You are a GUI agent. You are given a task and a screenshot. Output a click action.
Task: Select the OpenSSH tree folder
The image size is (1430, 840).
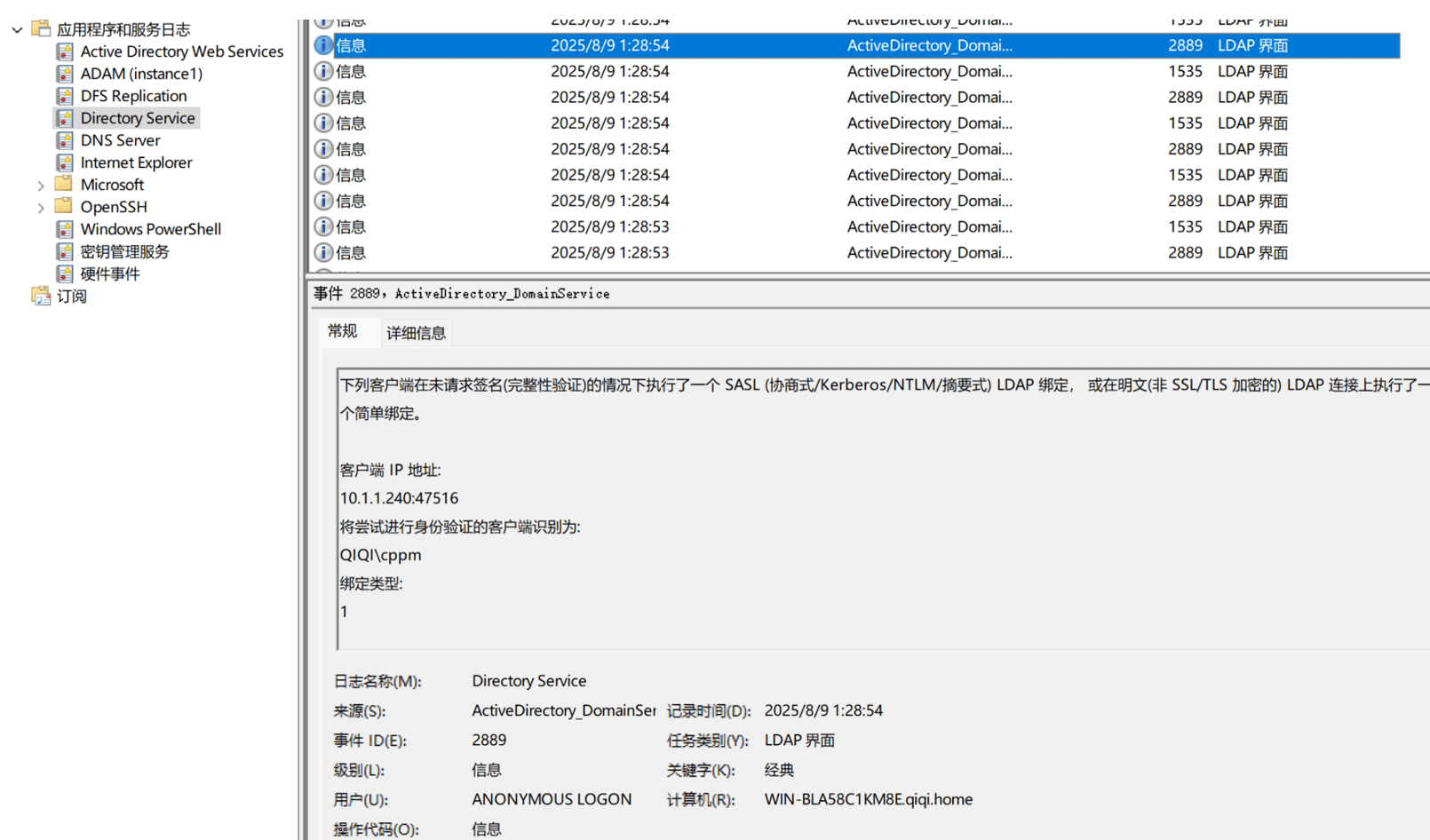(114, 207)
